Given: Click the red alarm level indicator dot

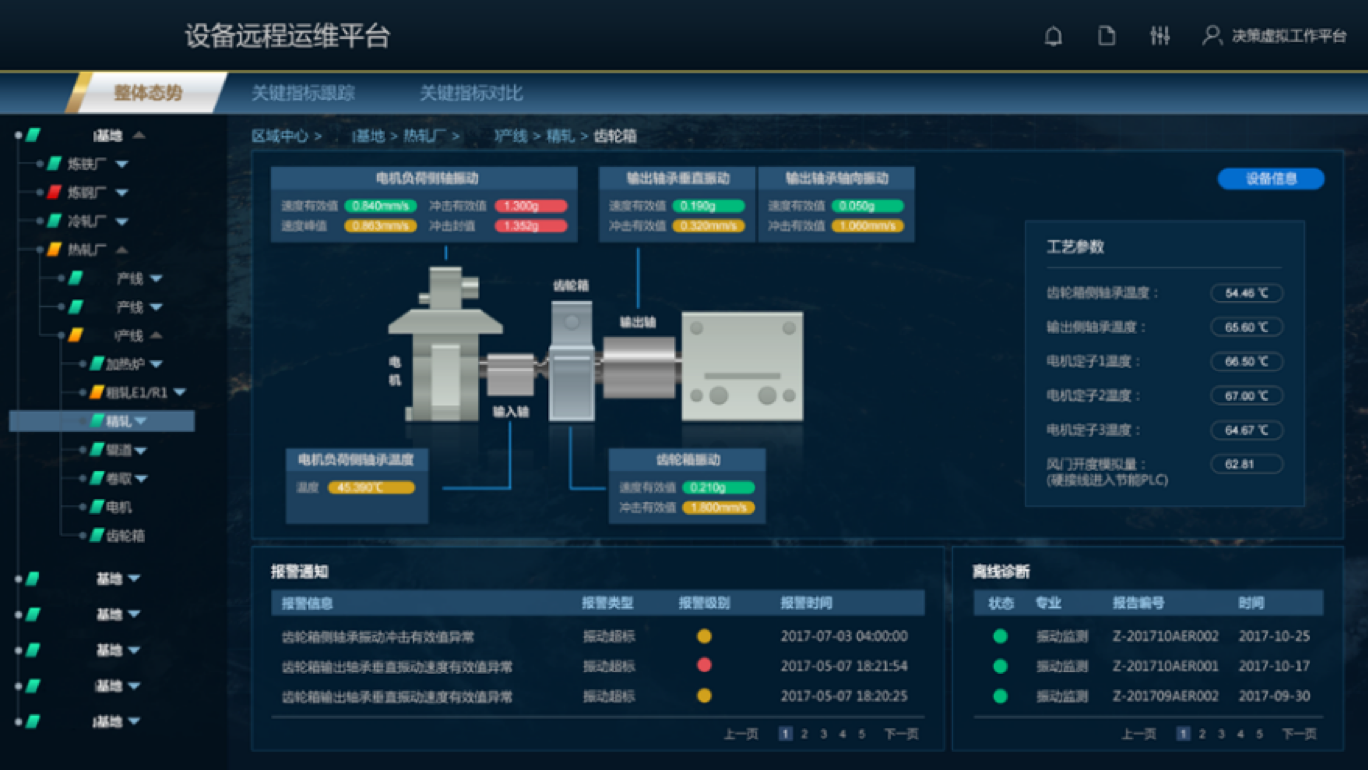Looking at the screenshot, I should 704,666.
